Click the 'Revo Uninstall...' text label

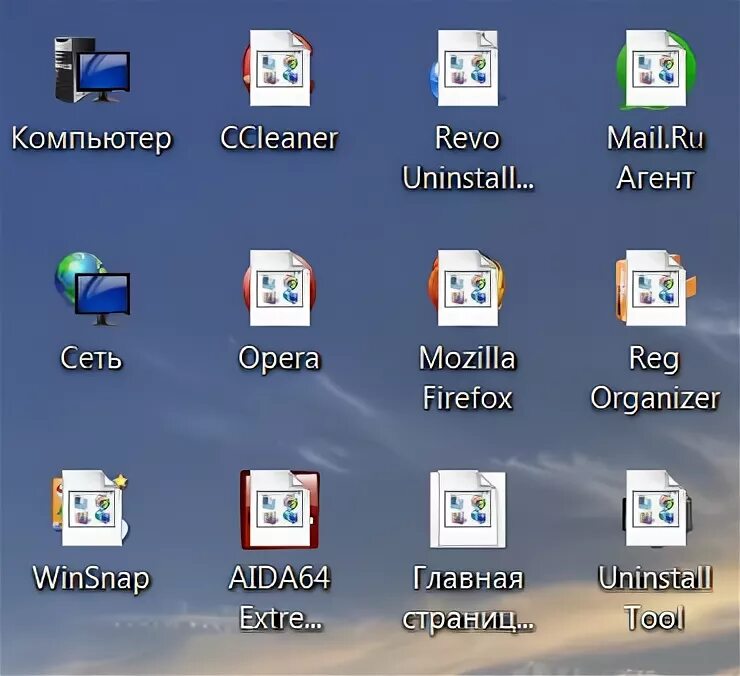coord(468,158)
